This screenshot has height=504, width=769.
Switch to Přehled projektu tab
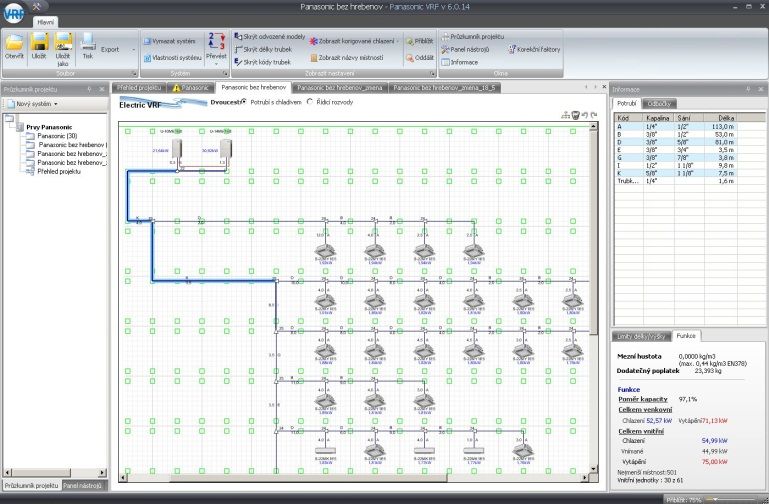point(139,88)
